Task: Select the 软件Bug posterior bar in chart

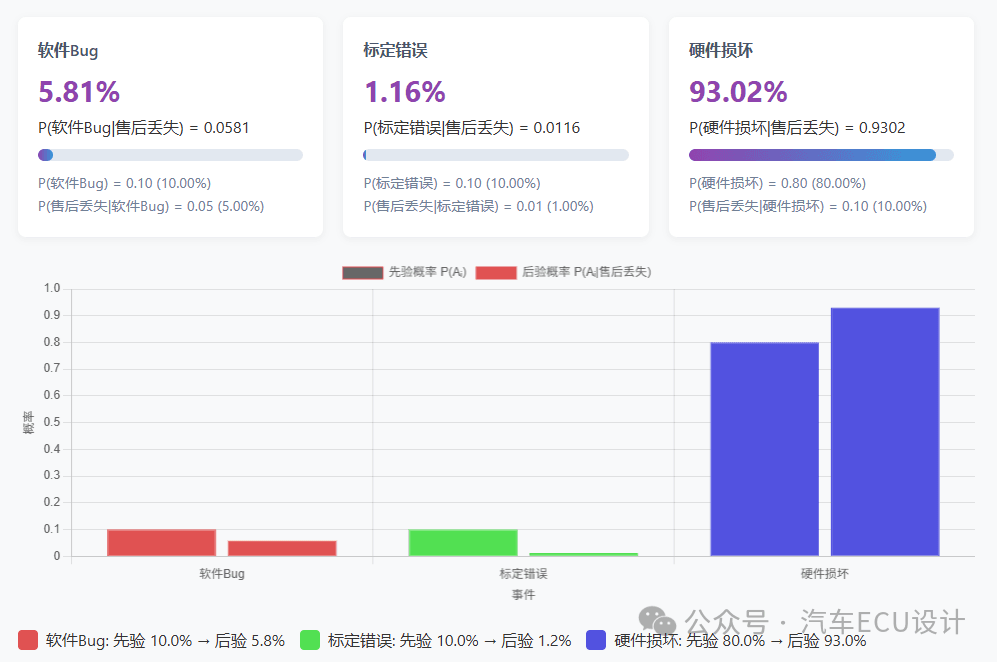Action: coord(282,548)
